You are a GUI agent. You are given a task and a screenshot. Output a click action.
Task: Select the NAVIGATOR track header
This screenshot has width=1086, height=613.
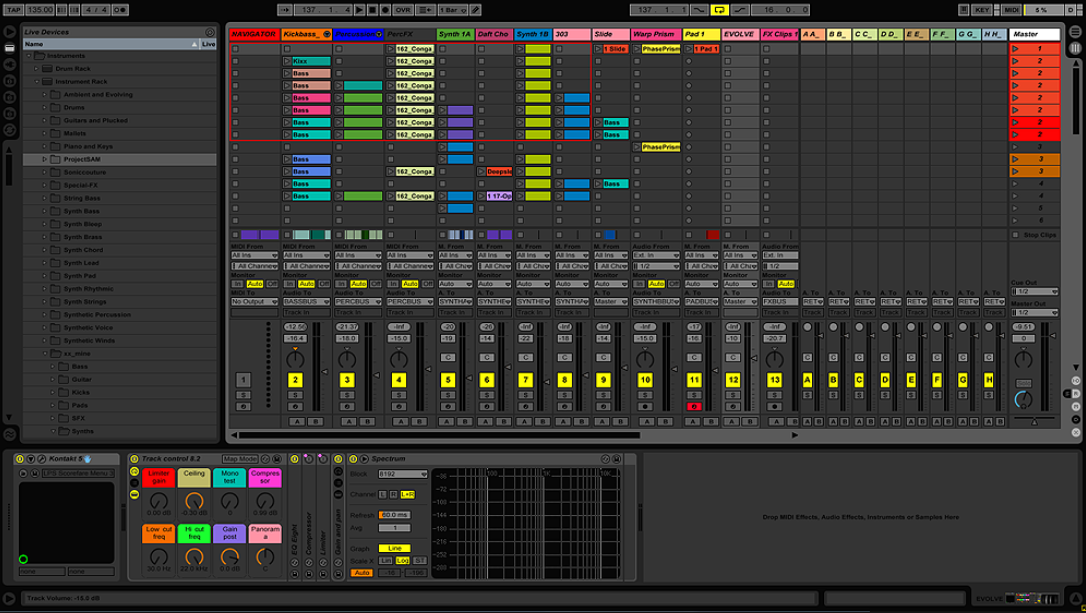(253, 33)
